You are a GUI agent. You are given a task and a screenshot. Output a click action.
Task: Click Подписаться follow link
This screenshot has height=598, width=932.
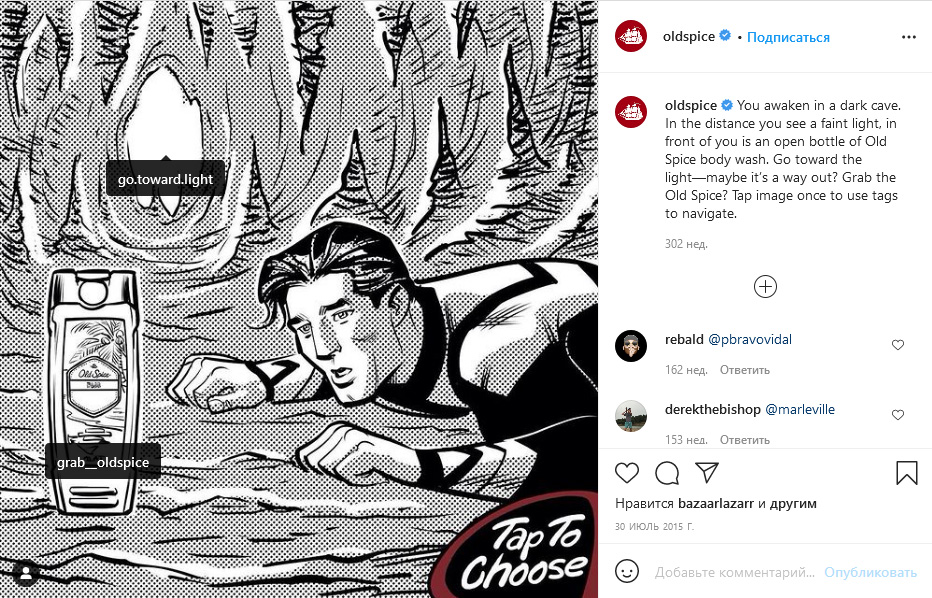[x=788, y=37]
